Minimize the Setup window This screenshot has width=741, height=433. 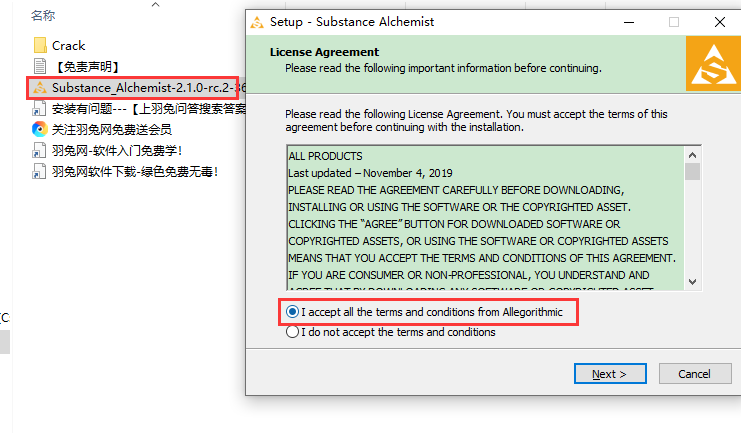point(629,22)
